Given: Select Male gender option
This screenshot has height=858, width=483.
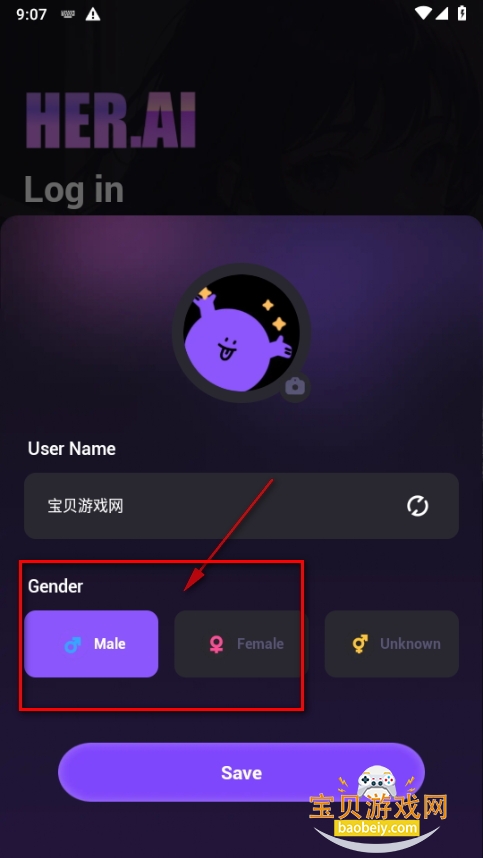Looking at the screenshot, I should point(91,644).
